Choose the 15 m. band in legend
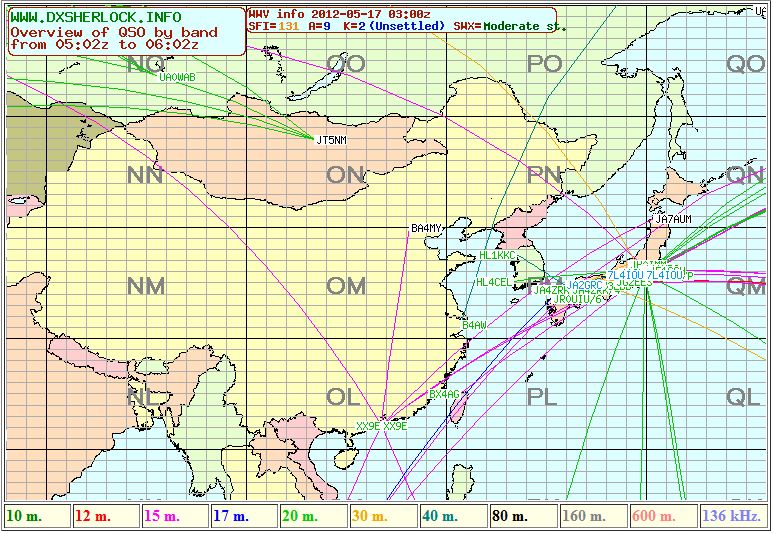Screen dimensions: 773x533 click(x=175, y=516)
